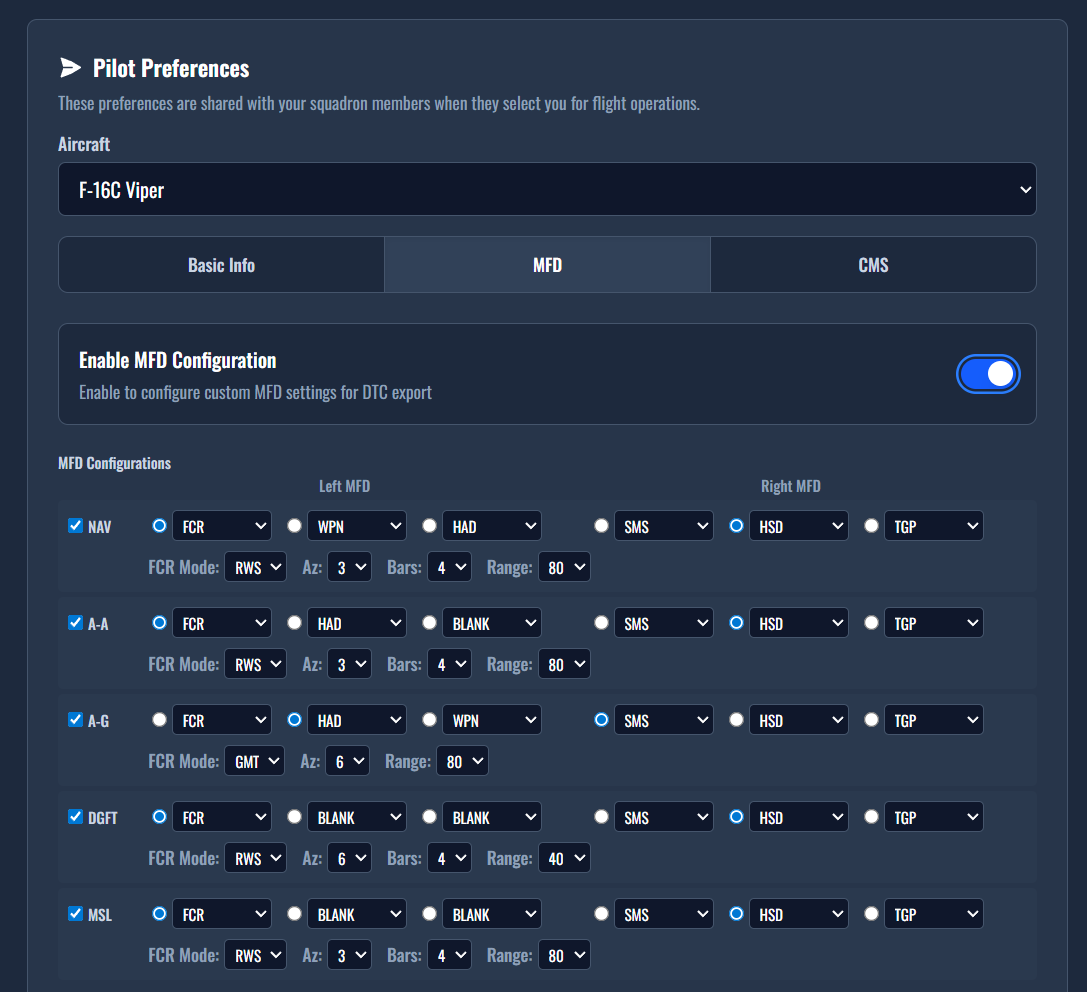Open the CMS tab
The image size is (1087, 992).
pos(873,265)
